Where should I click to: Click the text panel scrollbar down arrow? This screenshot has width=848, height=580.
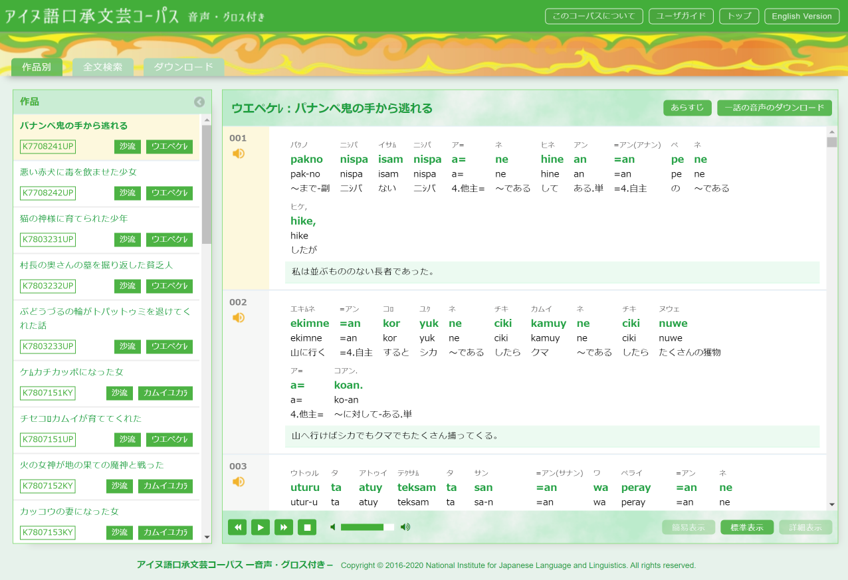click(x=832, y=504)
